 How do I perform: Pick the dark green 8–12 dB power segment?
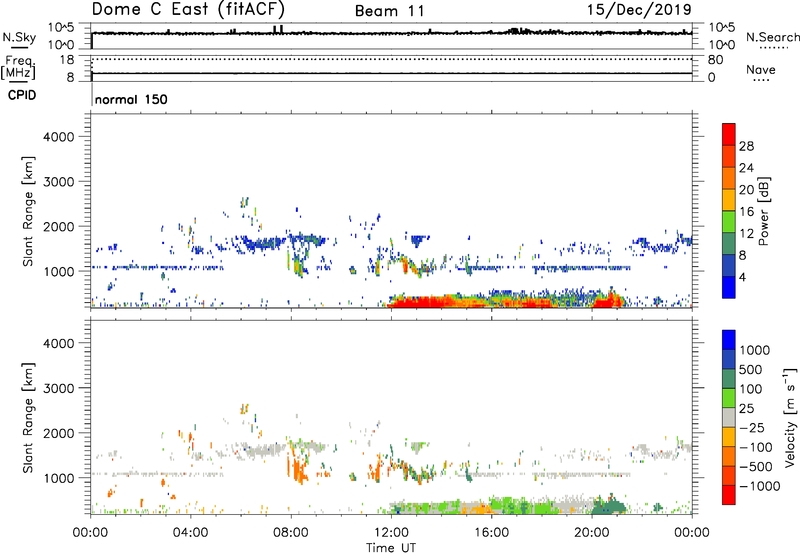click(x=729, y=244)
